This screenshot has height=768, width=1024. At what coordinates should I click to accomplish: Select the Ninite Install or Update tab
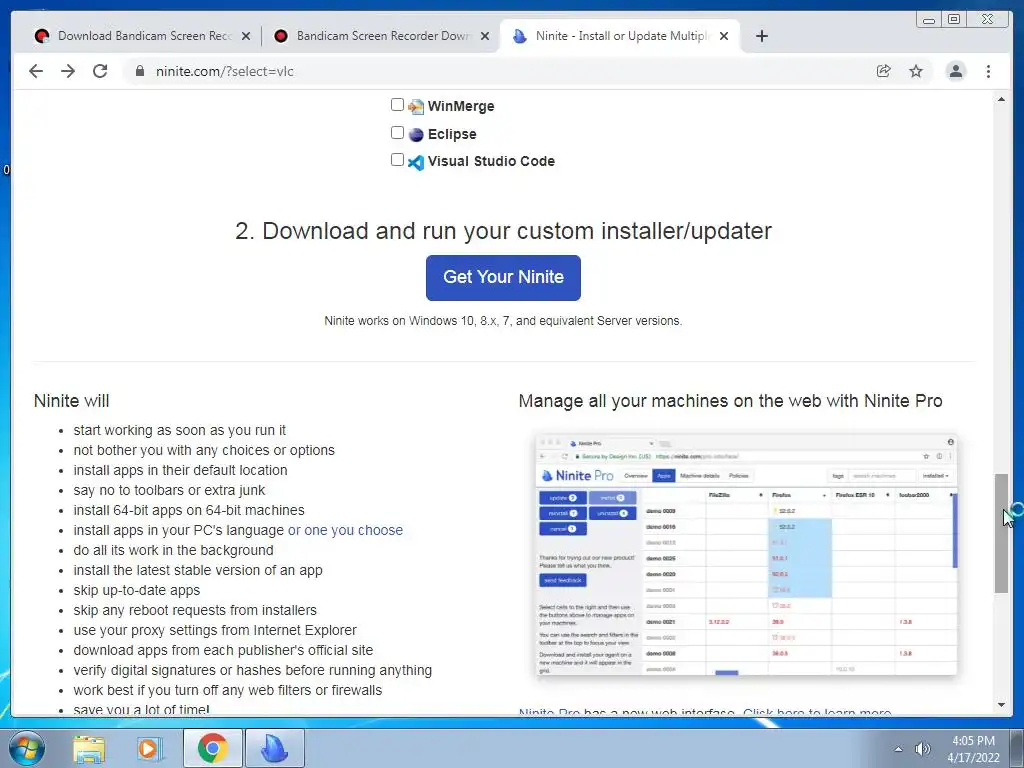[620, 36]
